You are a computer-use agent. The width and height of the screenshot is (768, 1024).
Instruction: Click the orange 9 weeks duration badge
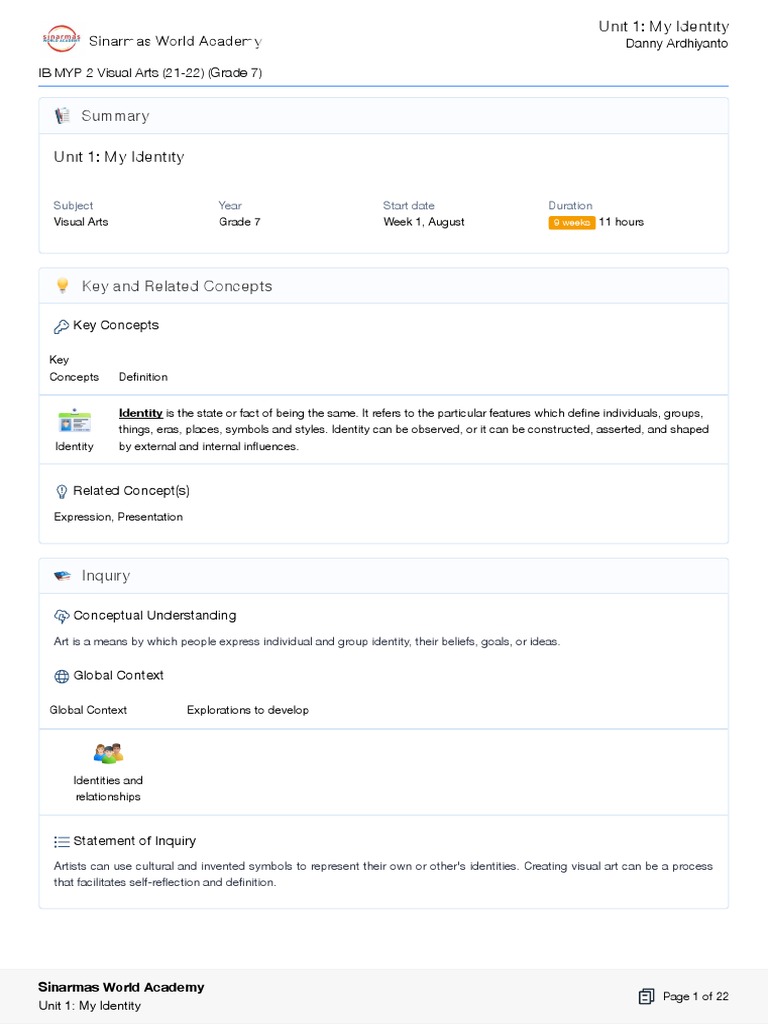[x=572, y=222]
